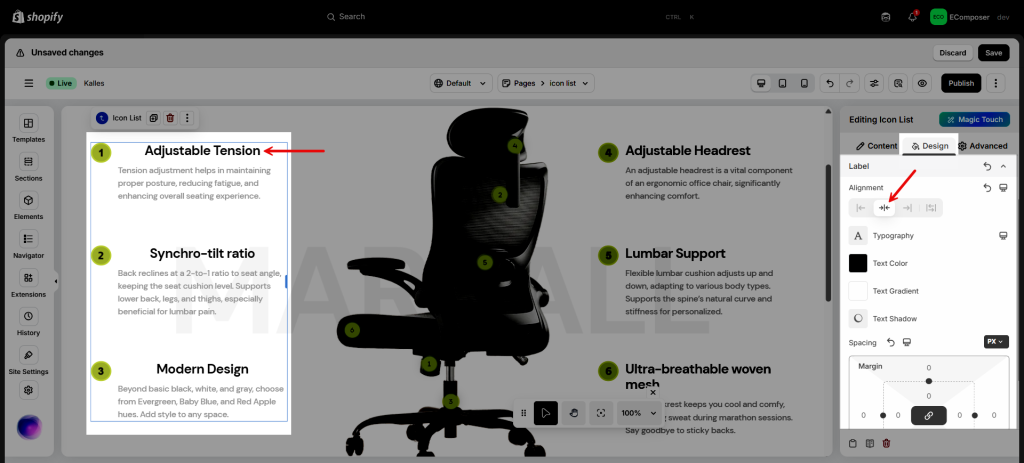Open the Sections panel
Screen dimensions: 1024x463
28,167
